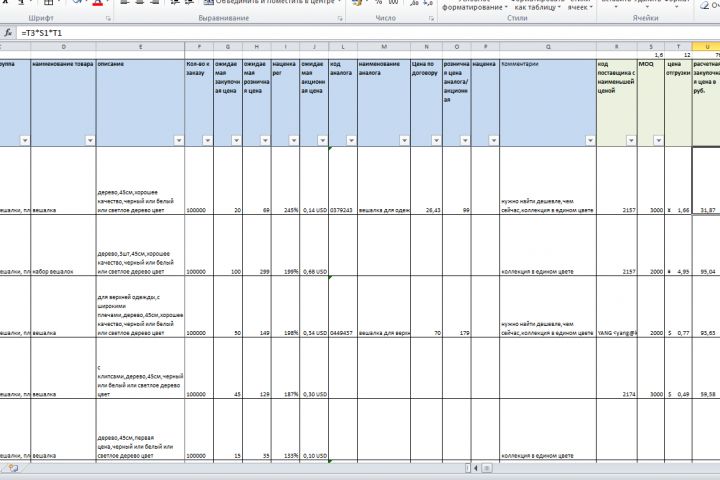This screenshot has width=720, height=480.
Task: Select cell with analog code 0379243
Action: tap(343, 181)
